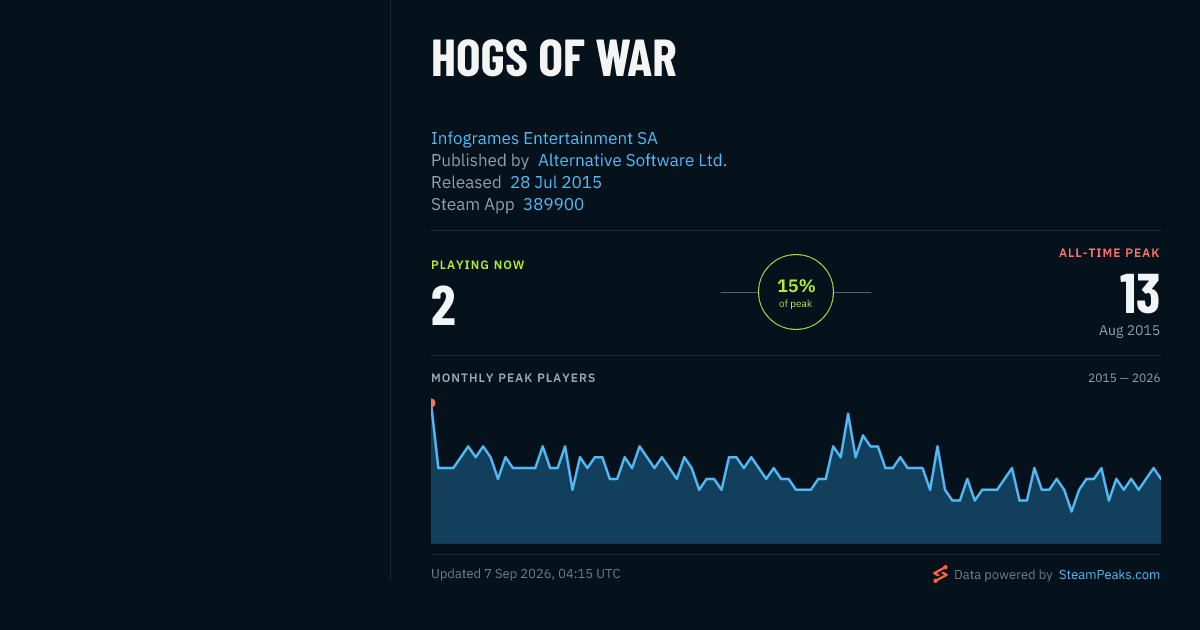This screenshot has width=1200, height=630.
Task: Click the all-time peak number 13
Action: 1139,294
